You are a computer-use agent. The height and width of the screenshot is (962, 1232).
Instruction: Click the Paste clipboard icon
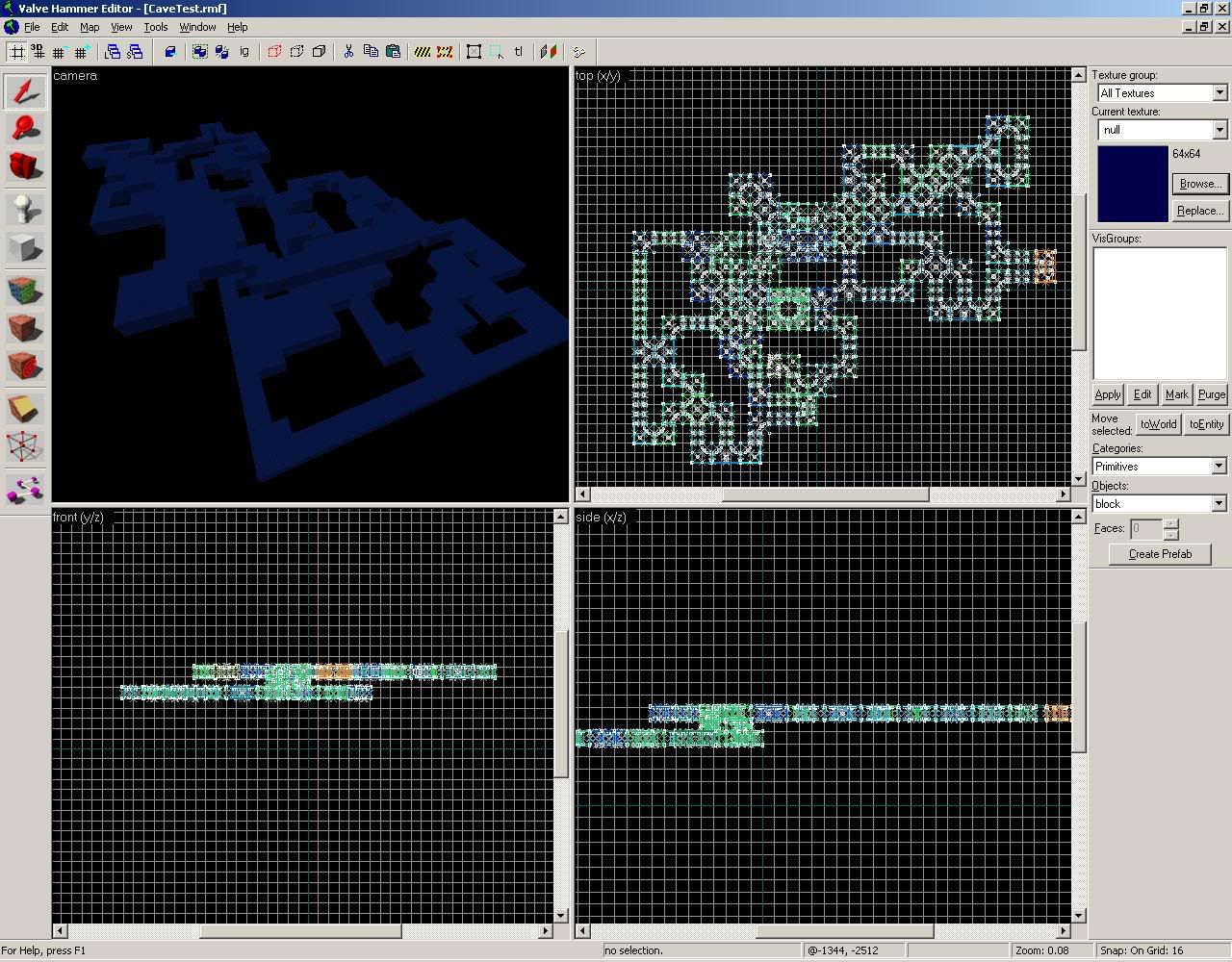[x=393, y=52]
